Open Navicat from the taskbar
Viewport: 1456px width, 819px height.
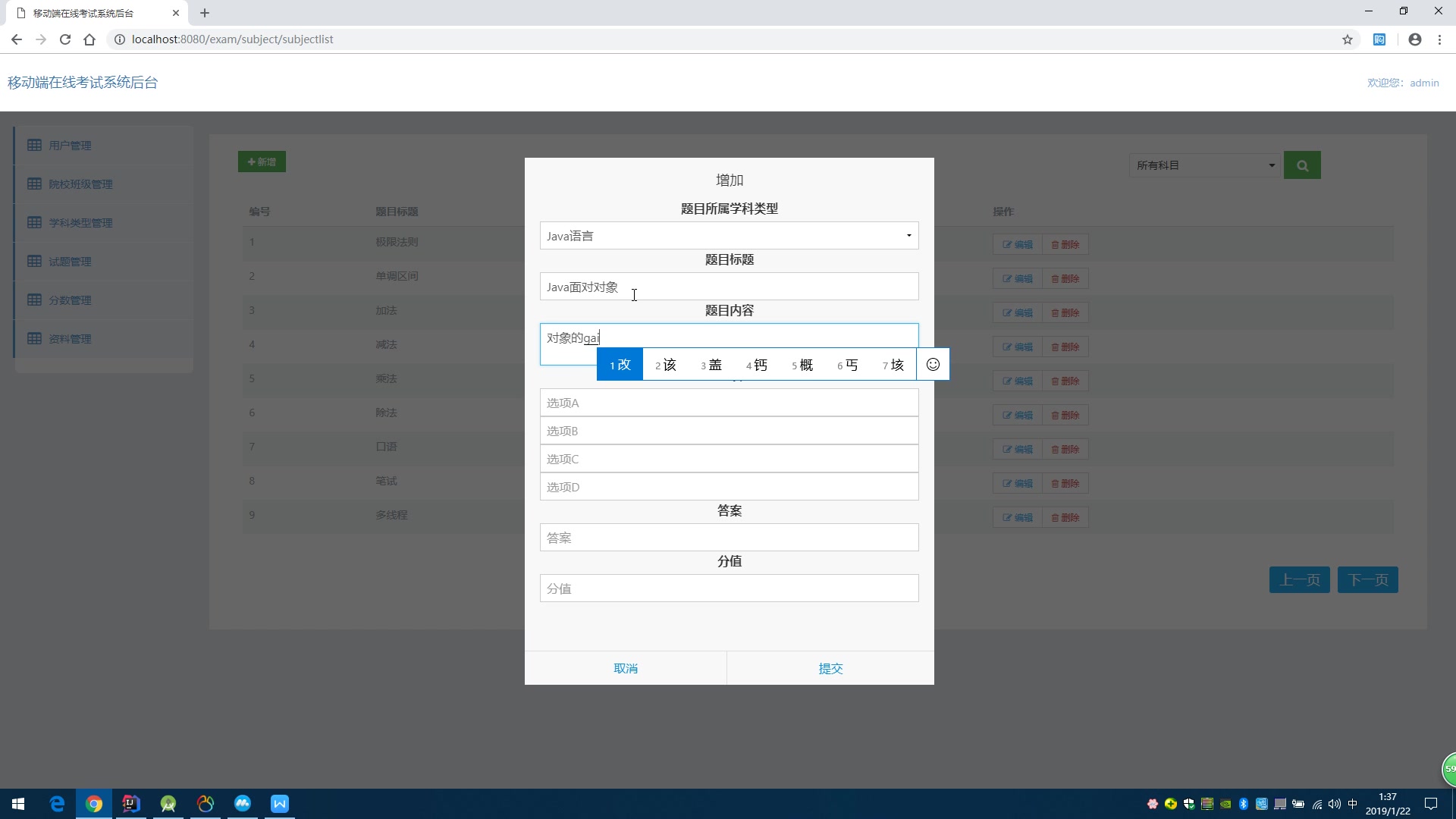tap(205, 805)
